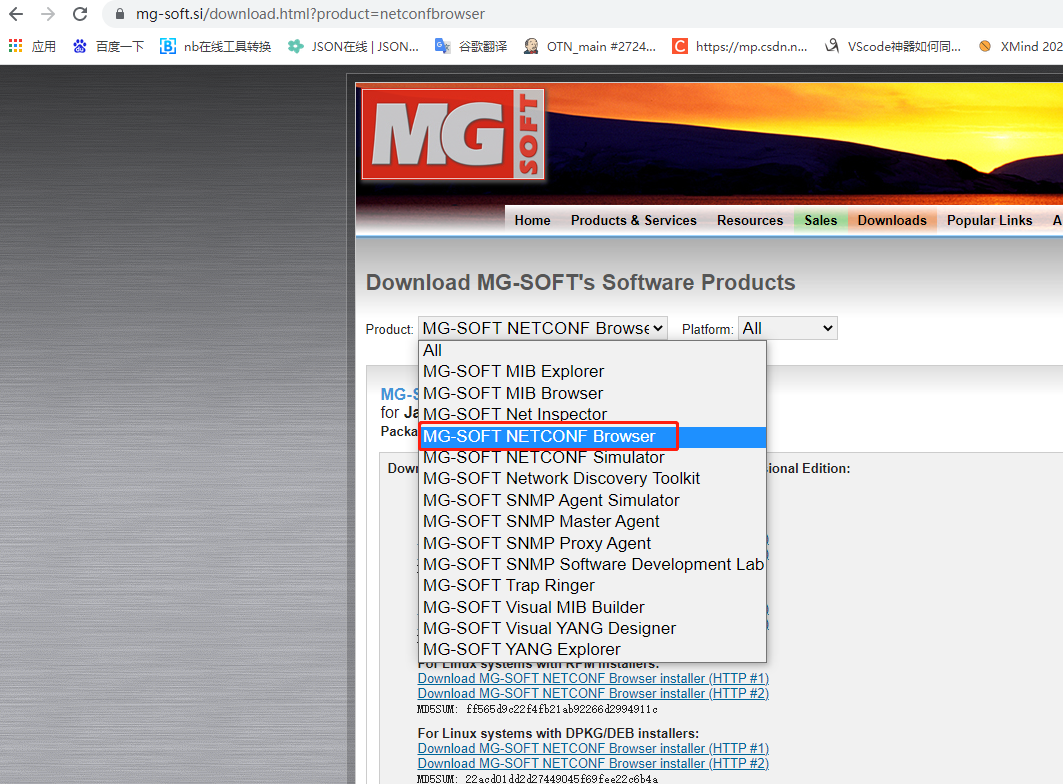Collapse the Product dropdown box

click(x=542, y=328)
